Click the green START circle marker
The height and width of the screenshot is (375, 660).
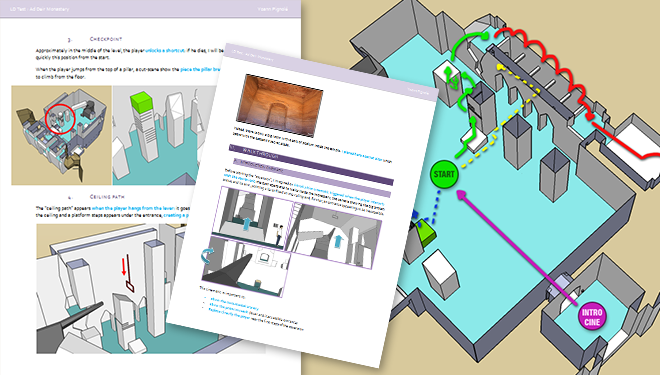click(x=444, y=174)
